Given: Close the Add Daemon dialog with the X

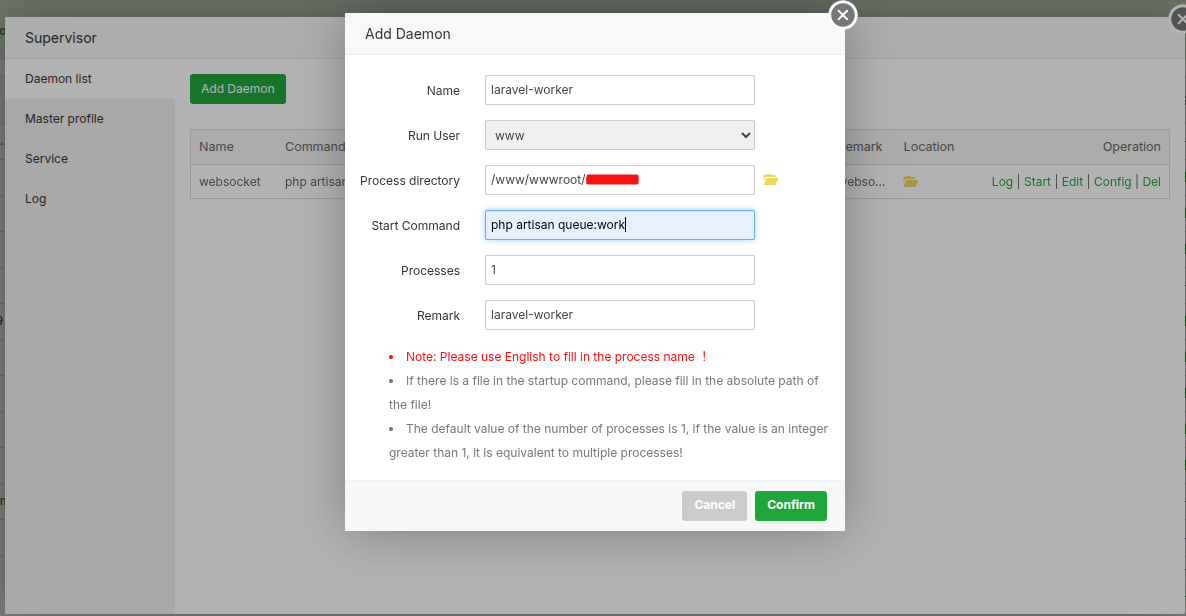Looking at the screenshot, I should (x=842, y=15).
